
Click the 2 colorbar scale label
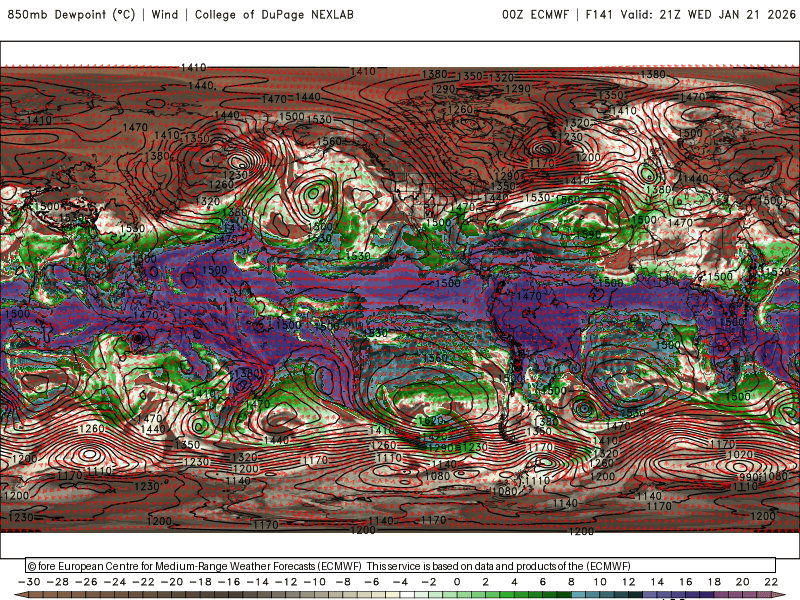coord(486,582)
